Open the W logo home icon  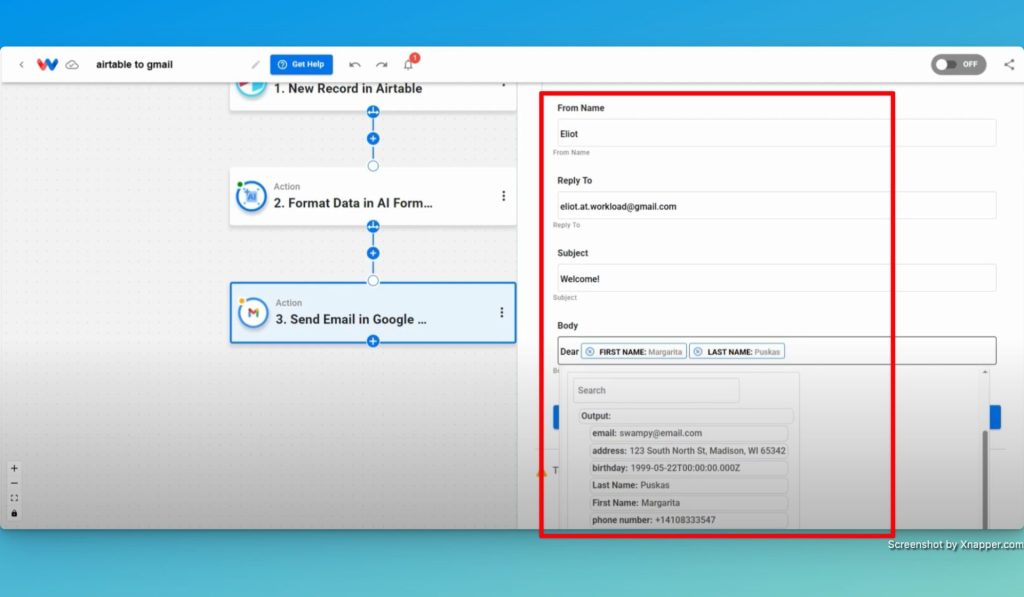coord(47,64)
